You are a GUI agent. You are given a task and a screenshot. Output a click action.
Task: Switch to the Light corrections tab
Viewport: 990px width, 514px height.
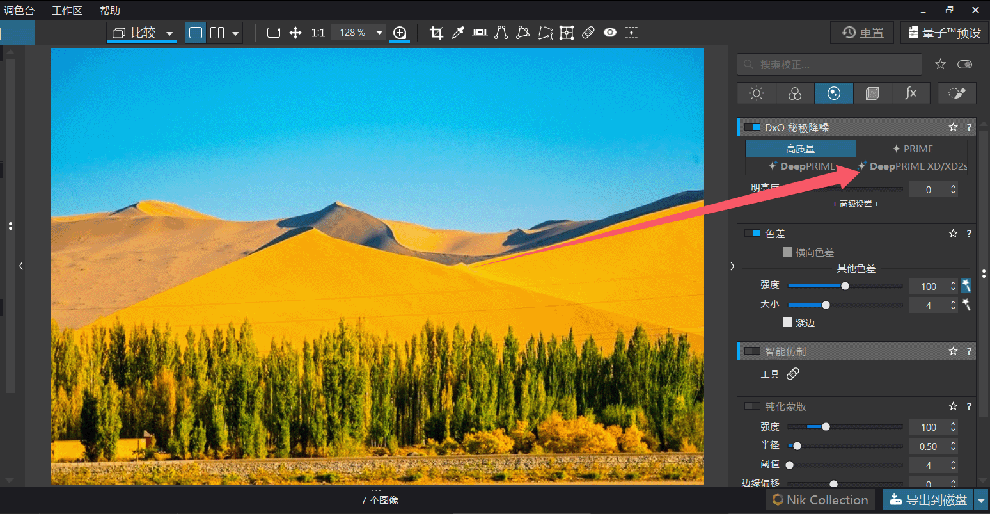point(756,93)
